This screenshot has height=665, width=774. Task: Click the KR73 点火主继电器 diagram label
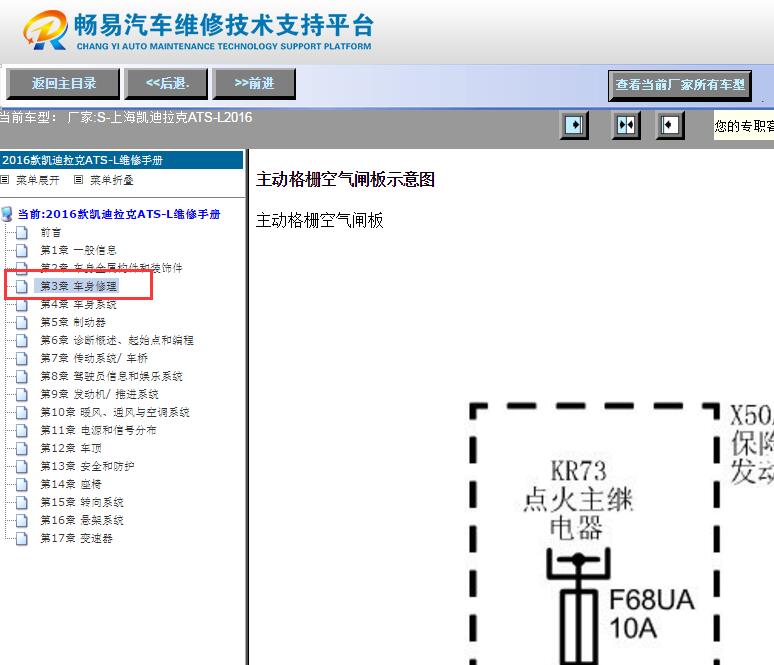(x=577, y=499)
